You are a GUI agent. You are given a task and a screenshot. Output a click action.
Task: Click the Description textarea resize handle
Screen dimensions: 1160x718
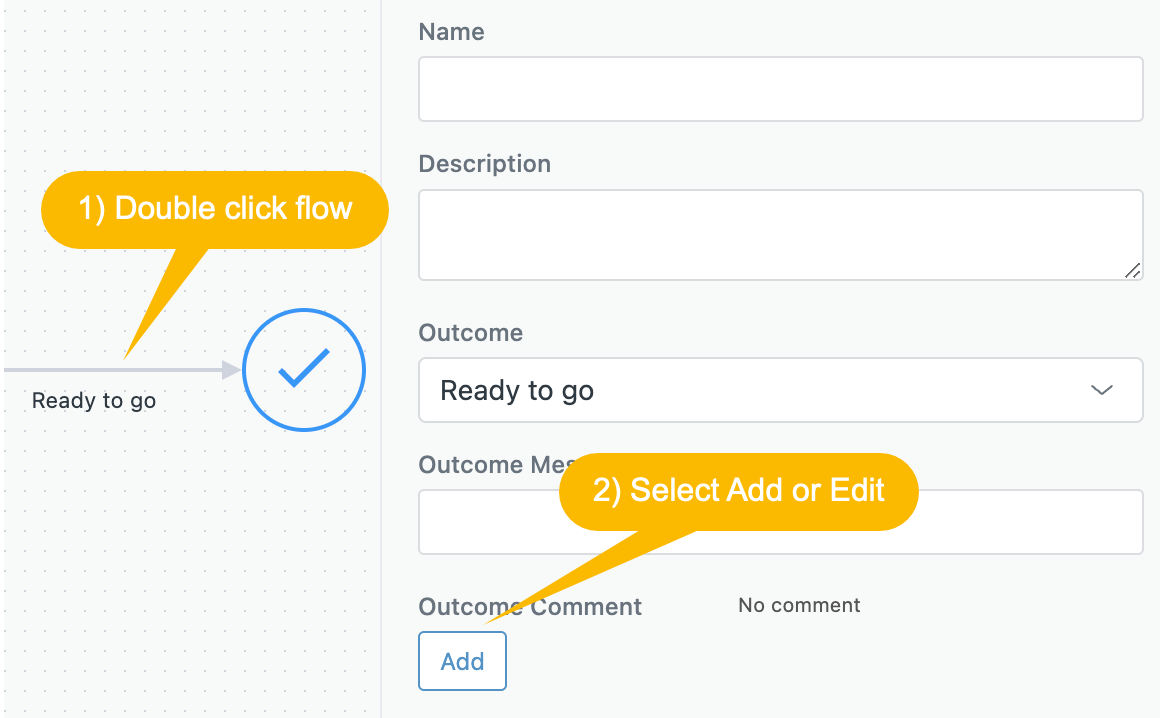pyautogui.click(x=1132, y=271)
